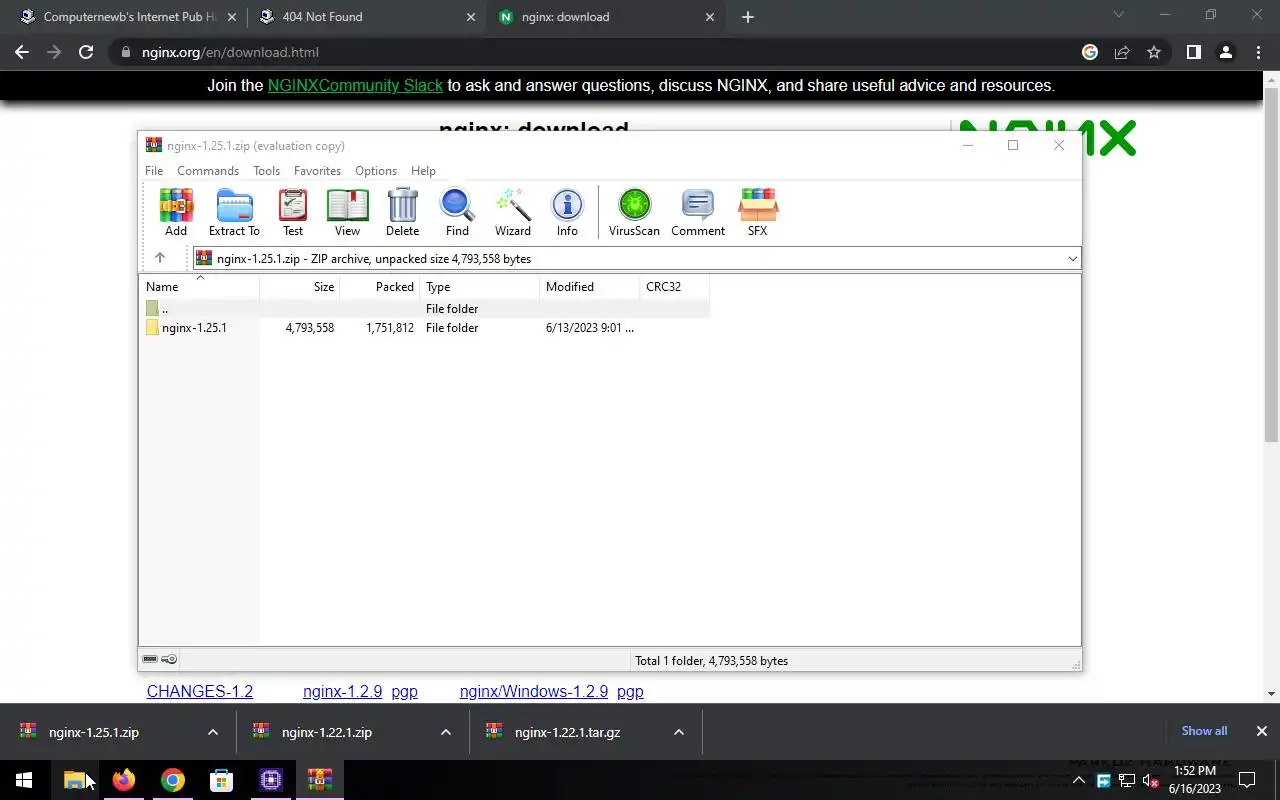This screenshot has width=1280, height=800.
Task: Sort by the Packed column header
Action: pyautogui.click(x=380, y=287)
